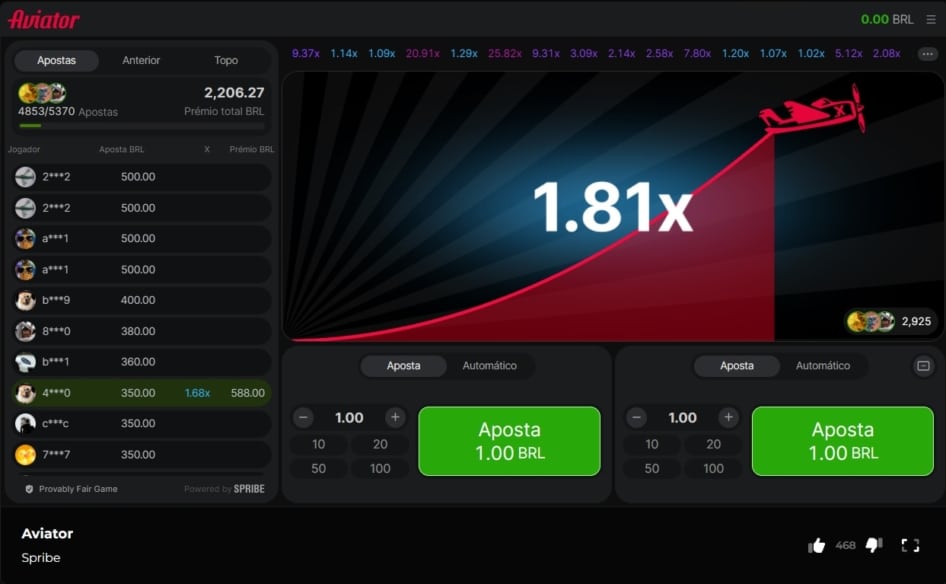The height and width of the screenshot is (584, 946).
Task: Switch left panel to Automático mode
Action: pos(489,366)
